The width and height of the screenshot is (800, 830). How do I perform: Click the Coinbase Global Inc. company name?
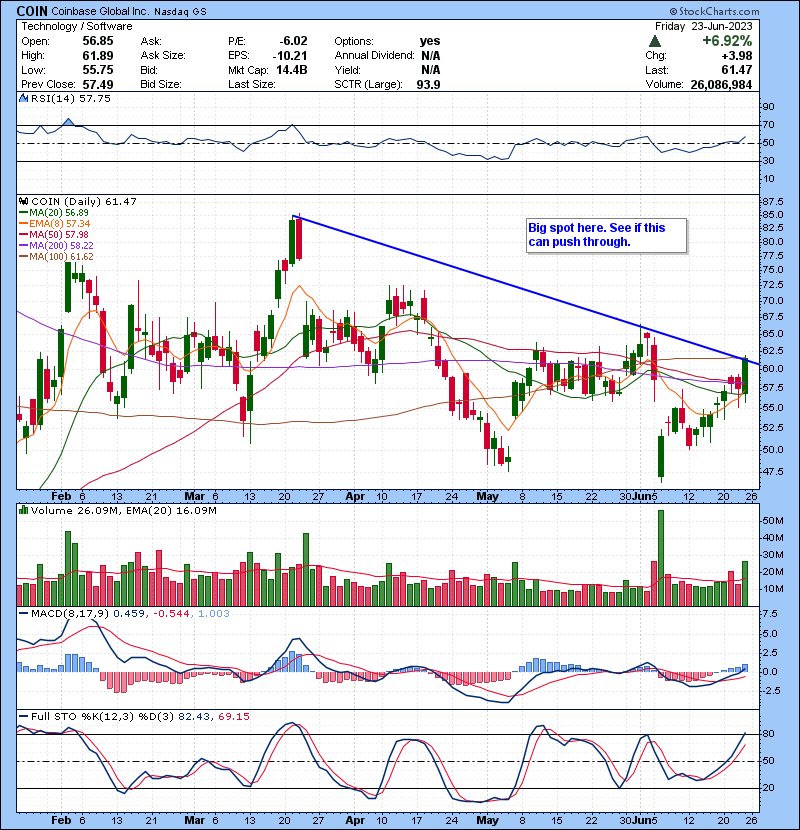(x=100, y=11)
